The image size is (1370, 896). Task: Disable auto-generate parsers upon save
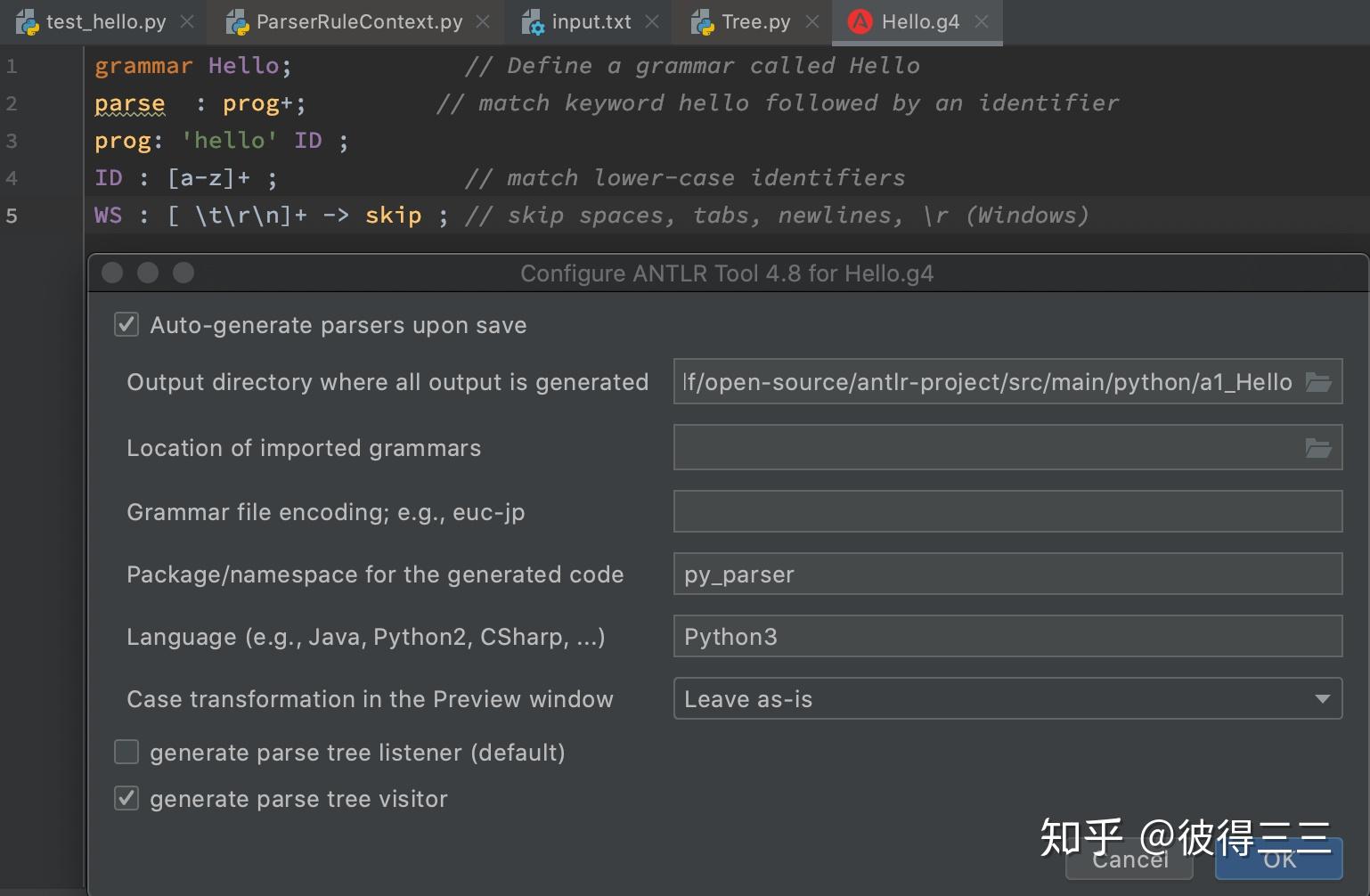click(x=126, y=324)
